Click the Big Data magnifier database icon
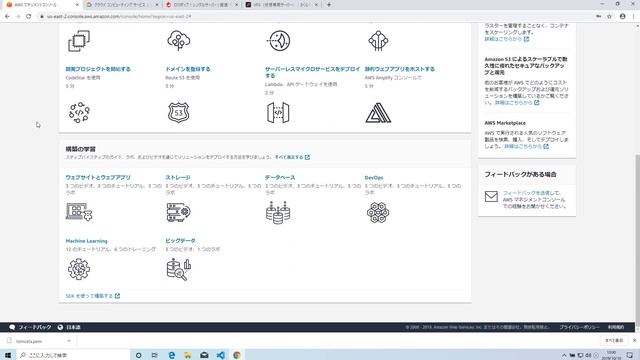The width and height of the screenshot is (640, 360). pyautogui.click(x=179, y=269)
